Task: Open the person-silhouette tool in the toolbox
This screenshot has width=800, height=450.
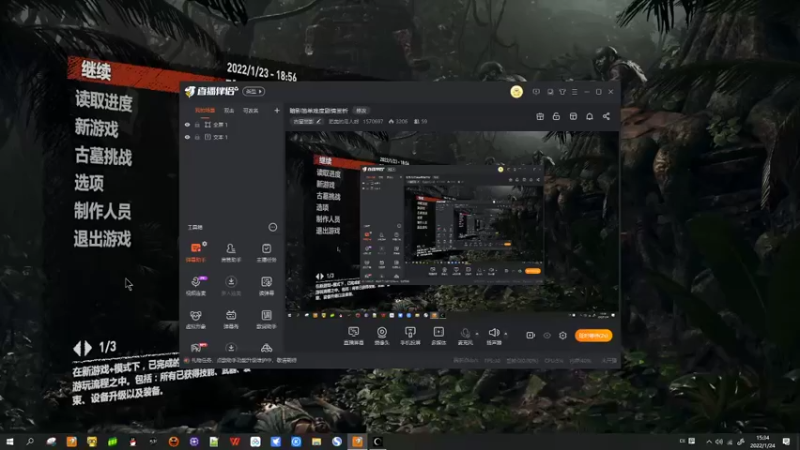Action: point(231,252)
